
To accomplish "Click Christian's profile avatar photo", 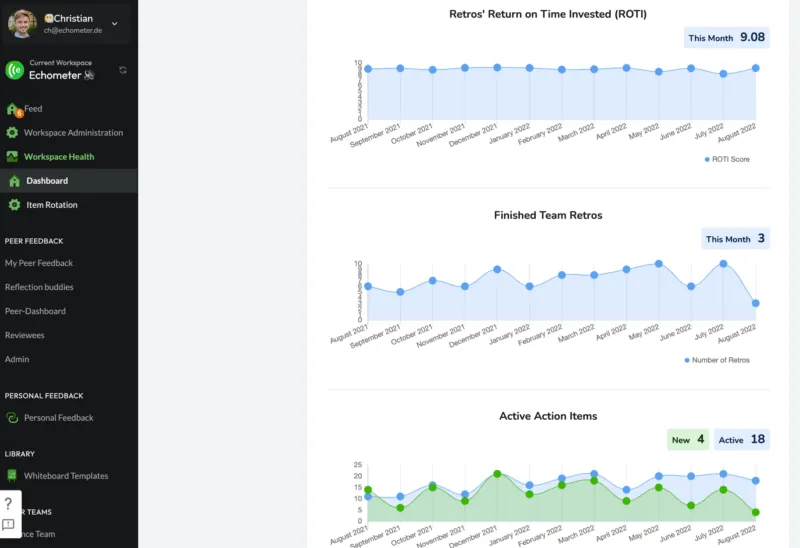I will [x=22, y=23].
